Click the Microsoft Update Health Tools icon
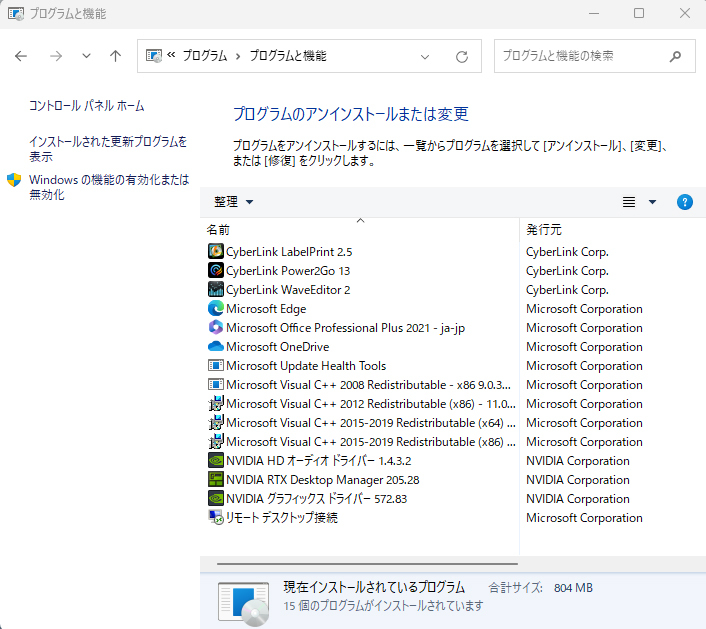The width and height of the screenshot is (706, 629). (216, 365)
